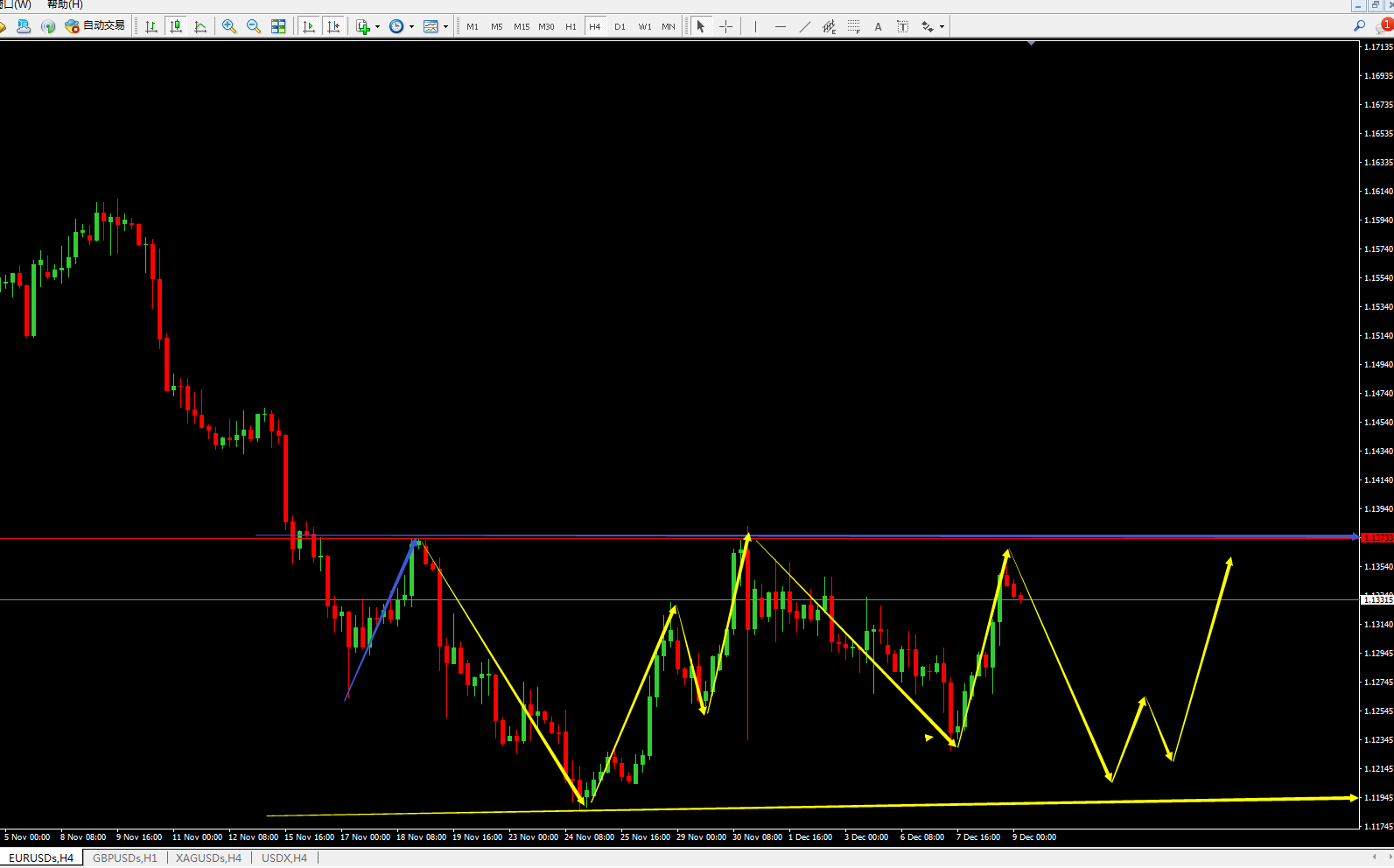Select the M5 timeframe
Viewport: 1394px width, 868px height.
point(497,26)
